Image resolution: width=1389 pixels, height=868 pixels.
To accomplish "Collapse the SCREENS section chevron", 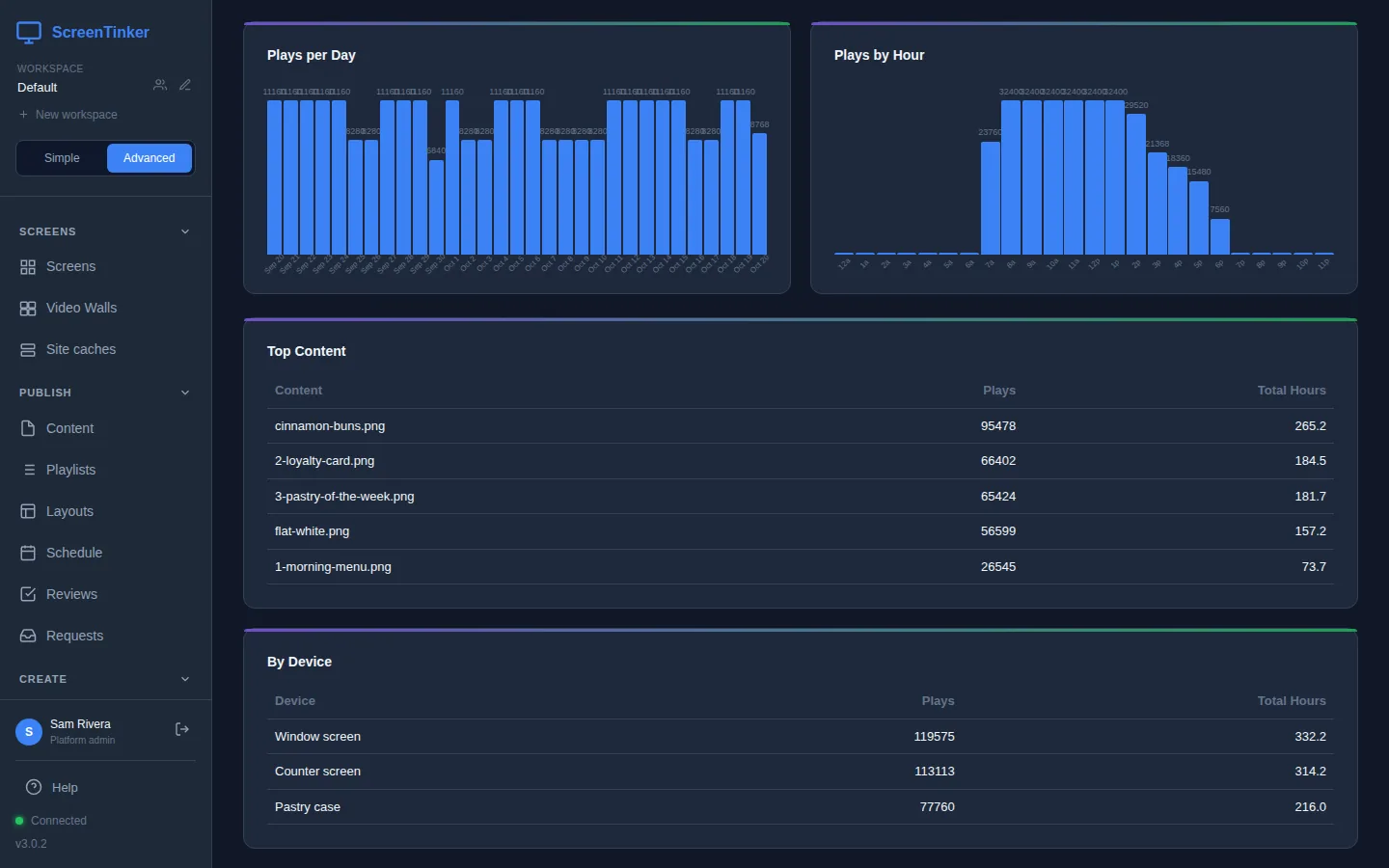I will (185, 231).
